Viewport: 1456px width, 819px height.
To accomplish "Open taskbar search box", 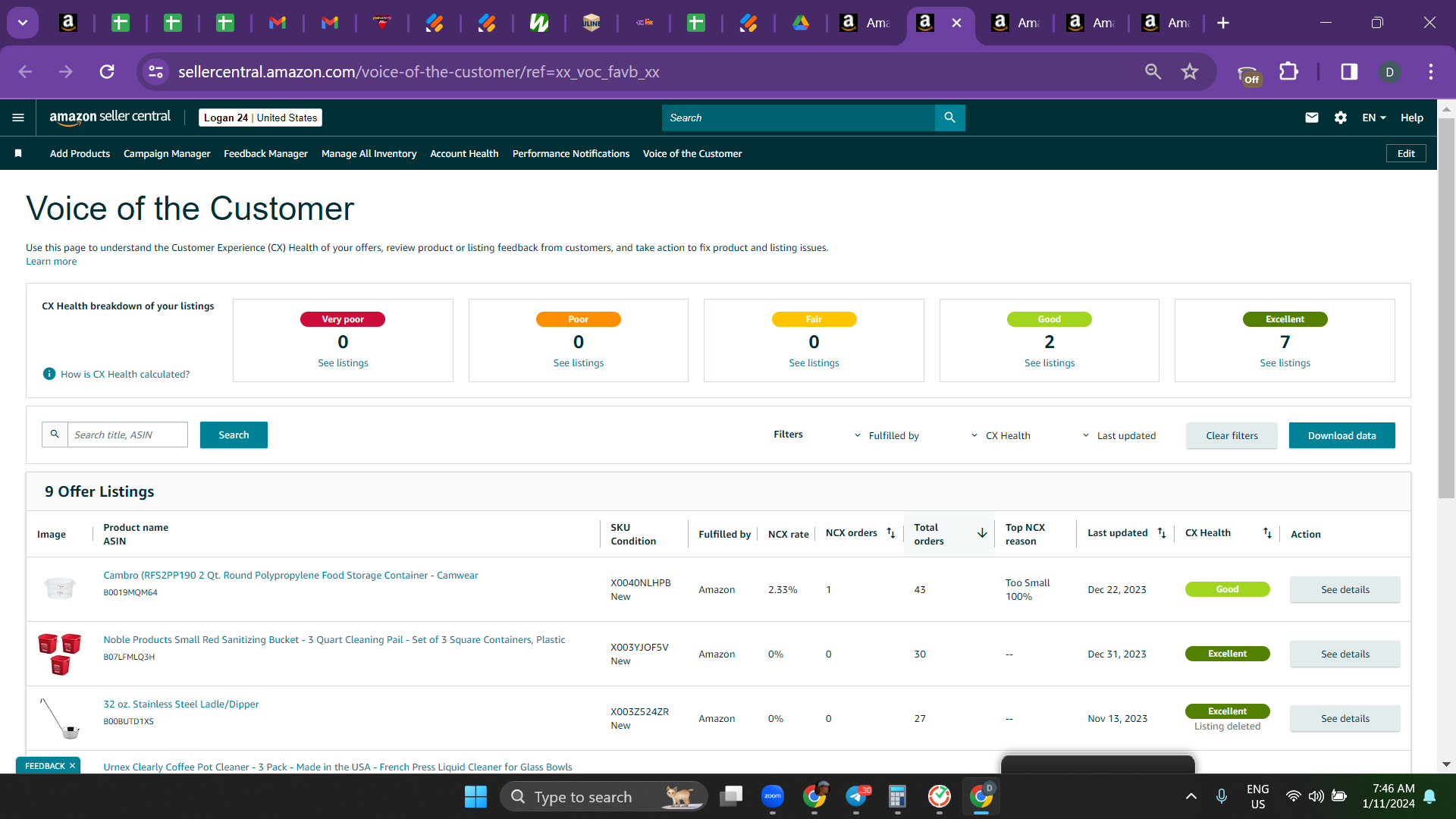I will pyautogui.click(x=604, y=796).
